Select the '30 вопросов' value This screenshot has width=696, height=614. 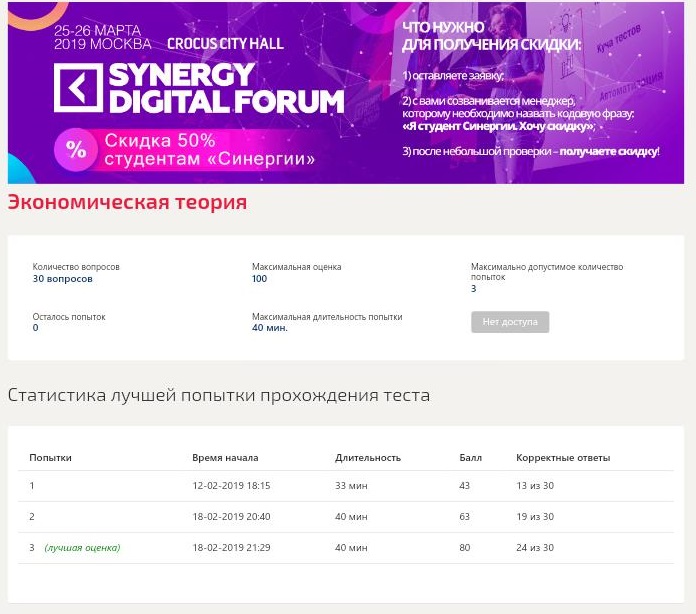(63, 279)
